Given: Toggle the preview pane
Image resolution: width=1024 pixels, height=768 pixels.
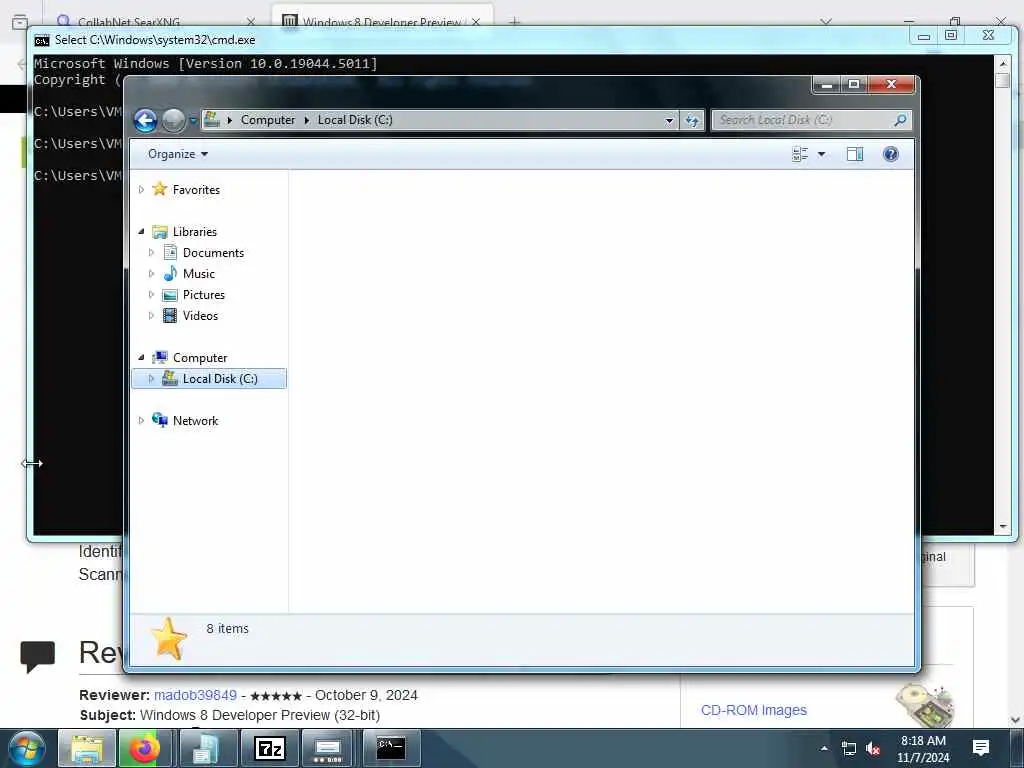Looking at the screenshot, I should 855,154.
